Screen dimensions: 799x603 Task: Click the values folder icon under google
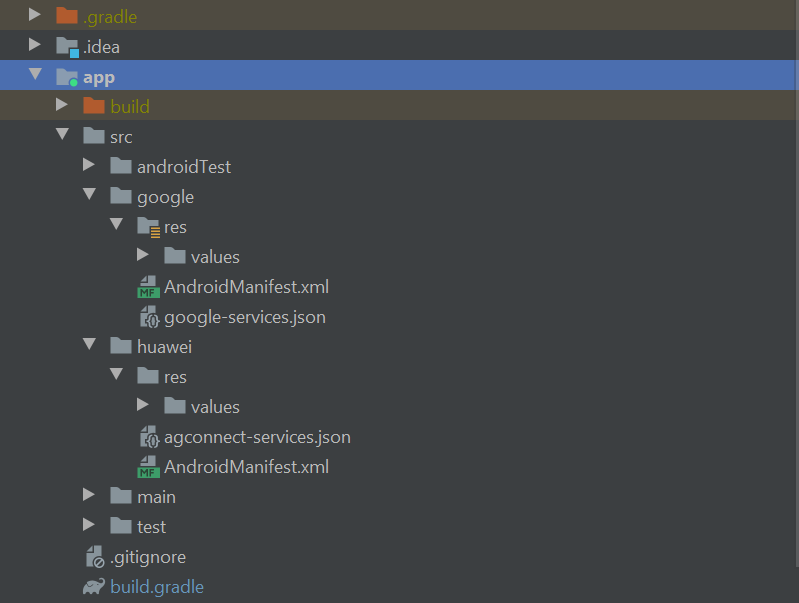click(x=175, y=255)
